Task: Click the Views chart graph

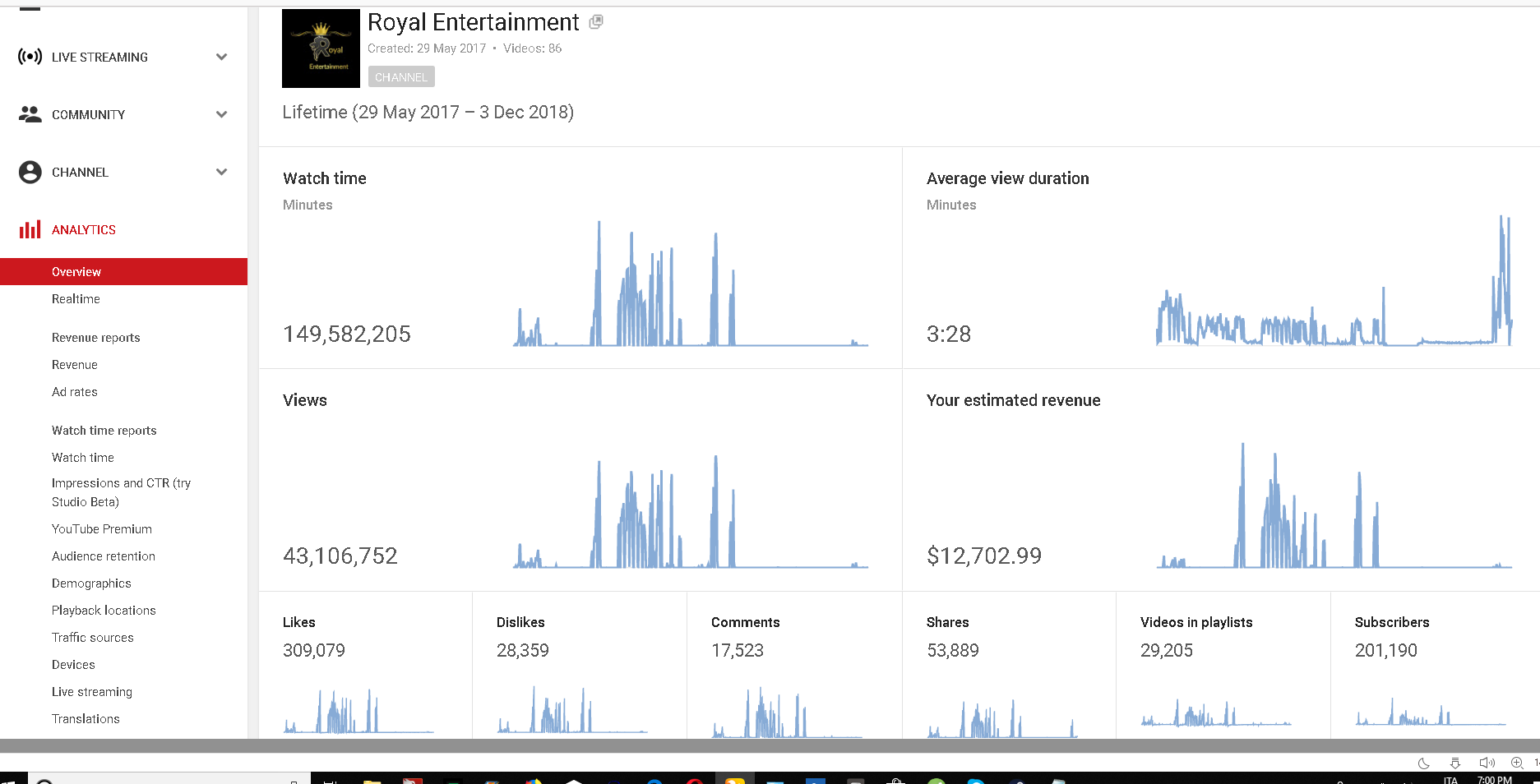Action: pyautogui.click(x=691, y=511)
